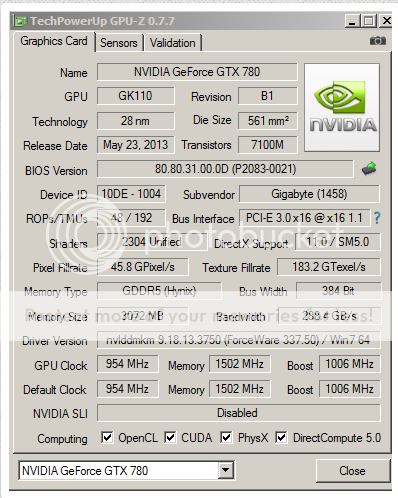Viewport: 398px width, 498px height.
Task: Click the BIOS save chip icon
Action: point(369,169)
